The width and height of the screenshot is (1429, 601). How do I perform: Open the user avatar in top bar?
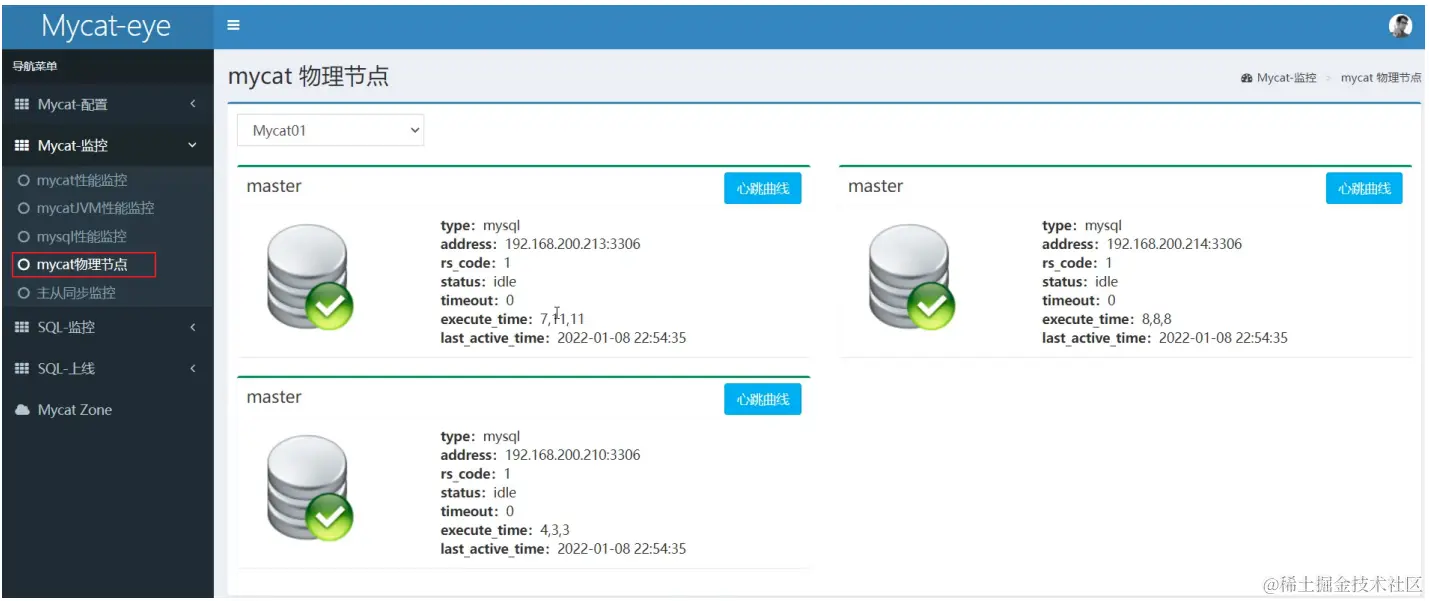pos(1401,26)
